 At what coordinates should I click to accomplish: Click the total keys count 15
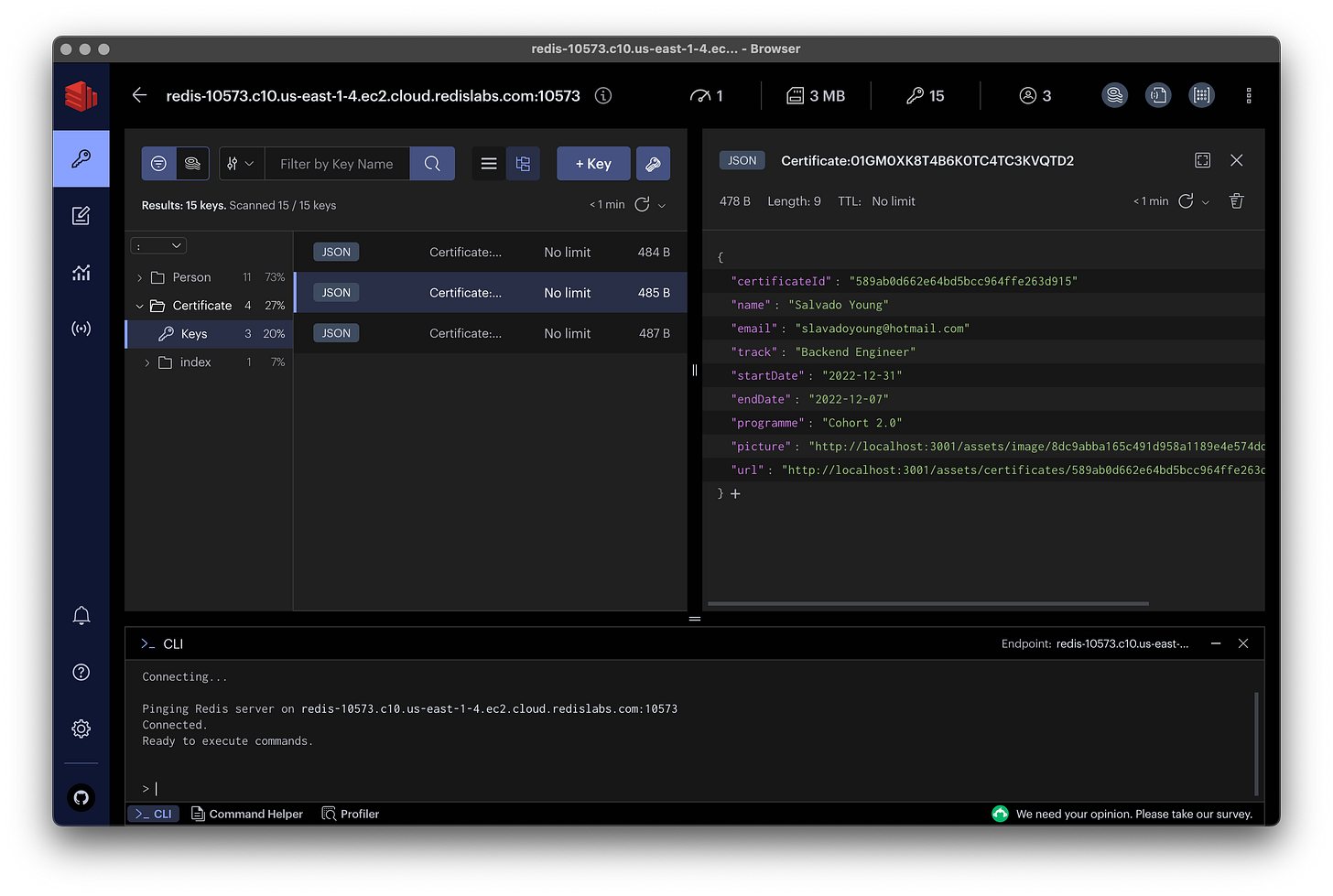point(925,95)
